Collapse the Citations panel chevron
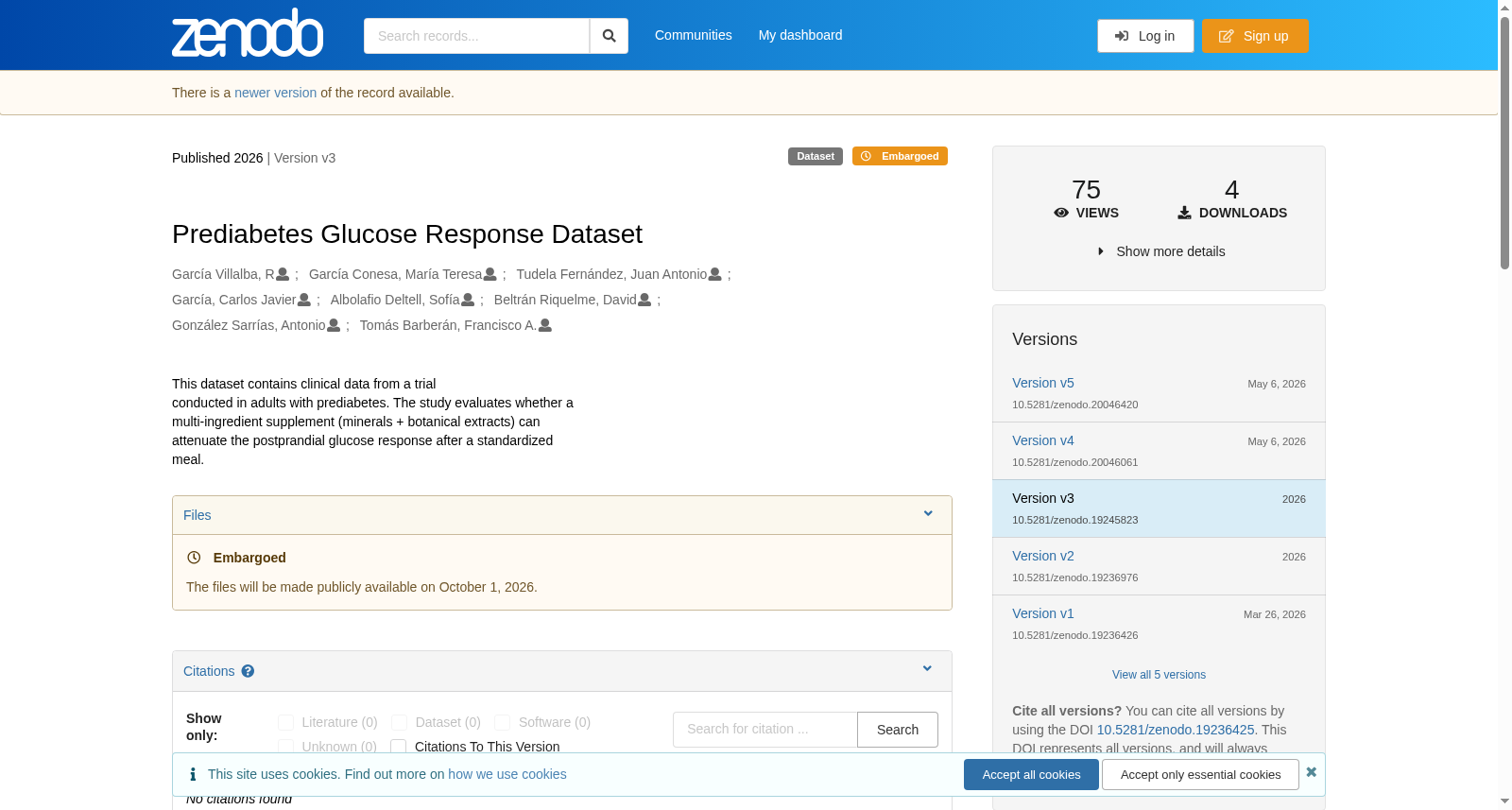This screenshot has width=1512, height=810. pyautogui.click(x=927, y=669)
